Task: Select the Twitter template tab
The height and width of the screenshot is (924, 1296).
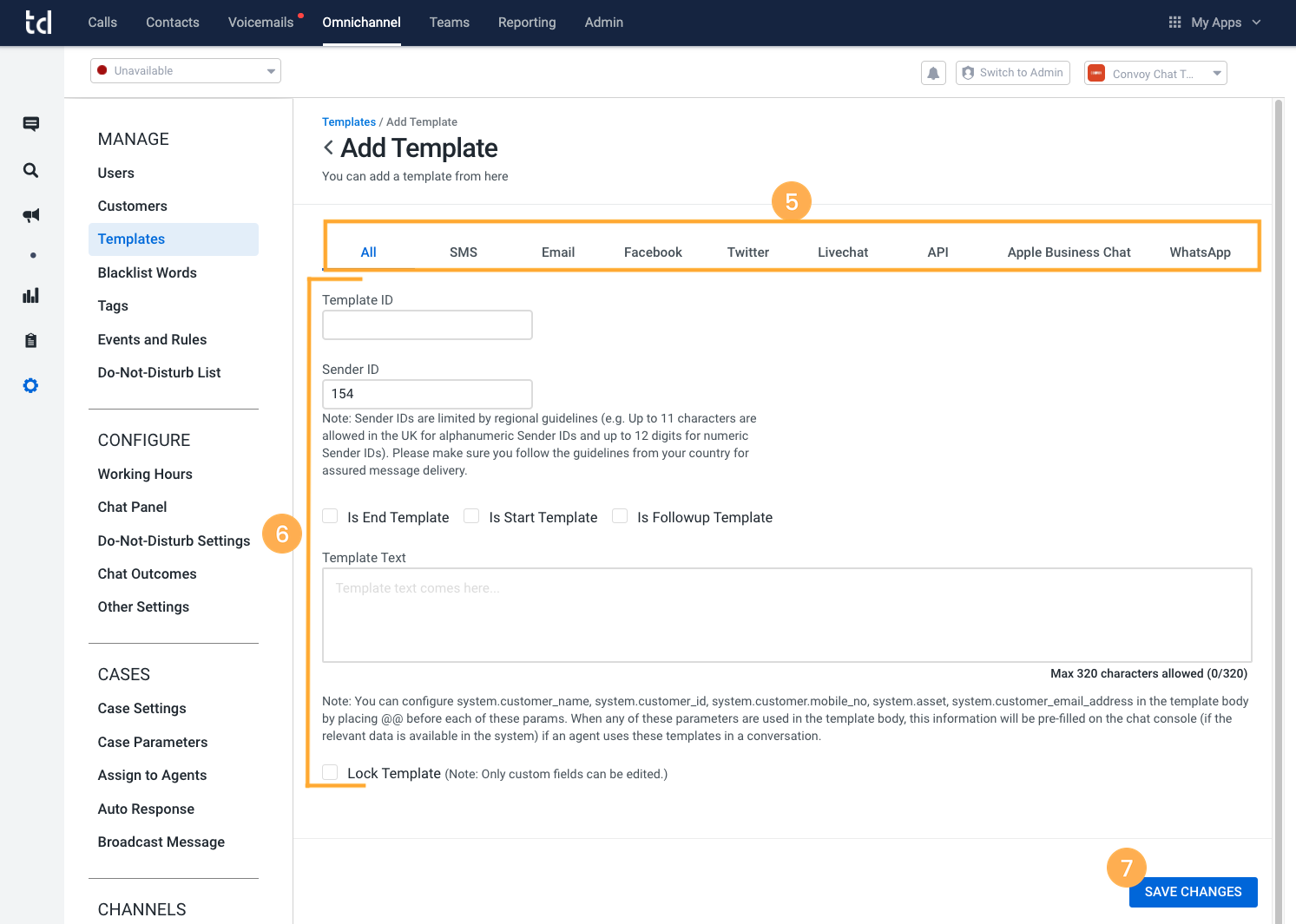Action: click(748, 252)
